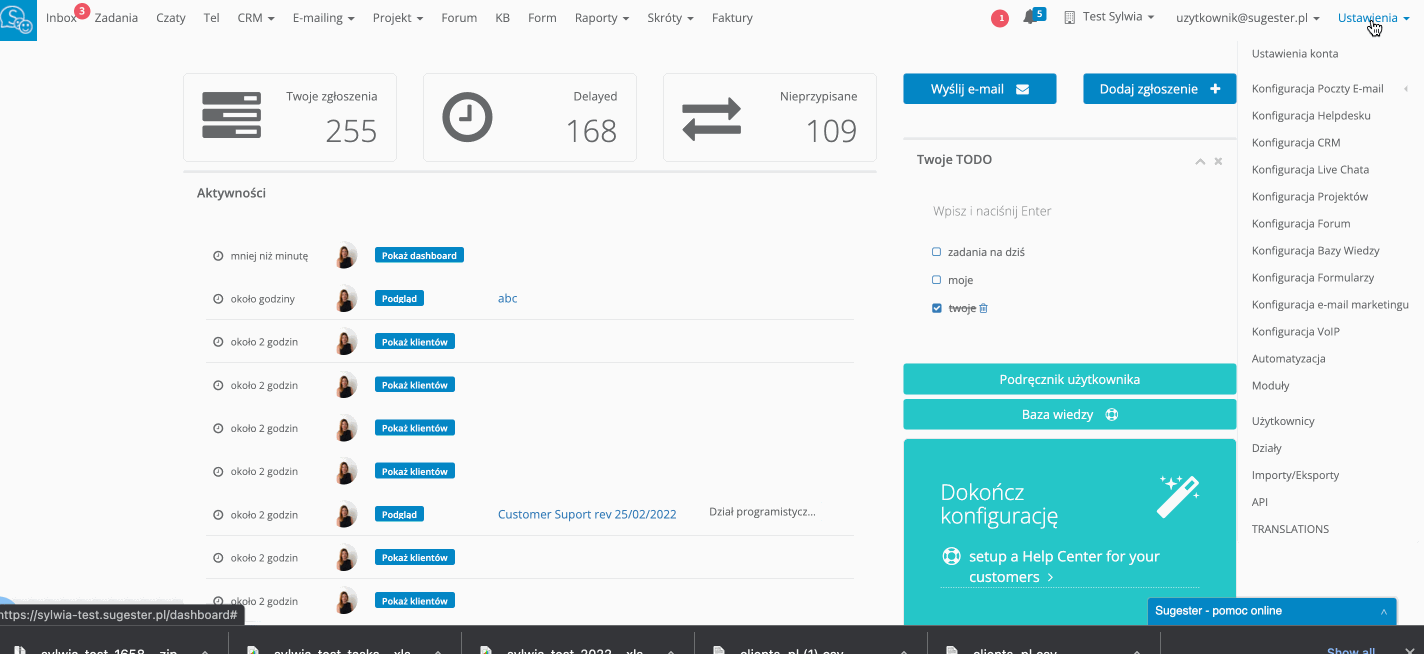This screenshot has height=654, width=1424.
Task: Open the Forum menu item
Action: [x=459, y=18]
